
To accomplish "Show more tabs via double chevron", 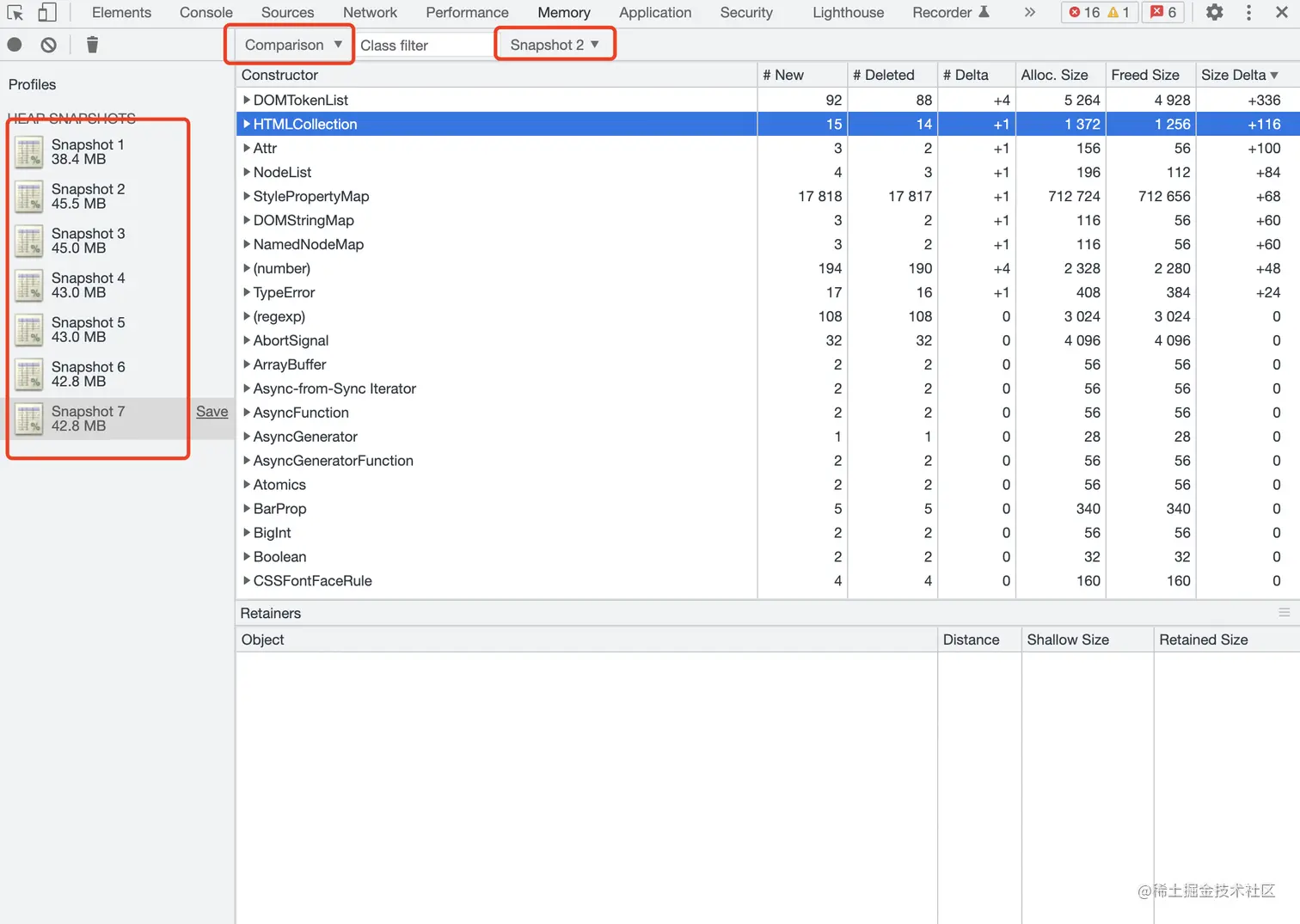I will tap(1029, 13).
